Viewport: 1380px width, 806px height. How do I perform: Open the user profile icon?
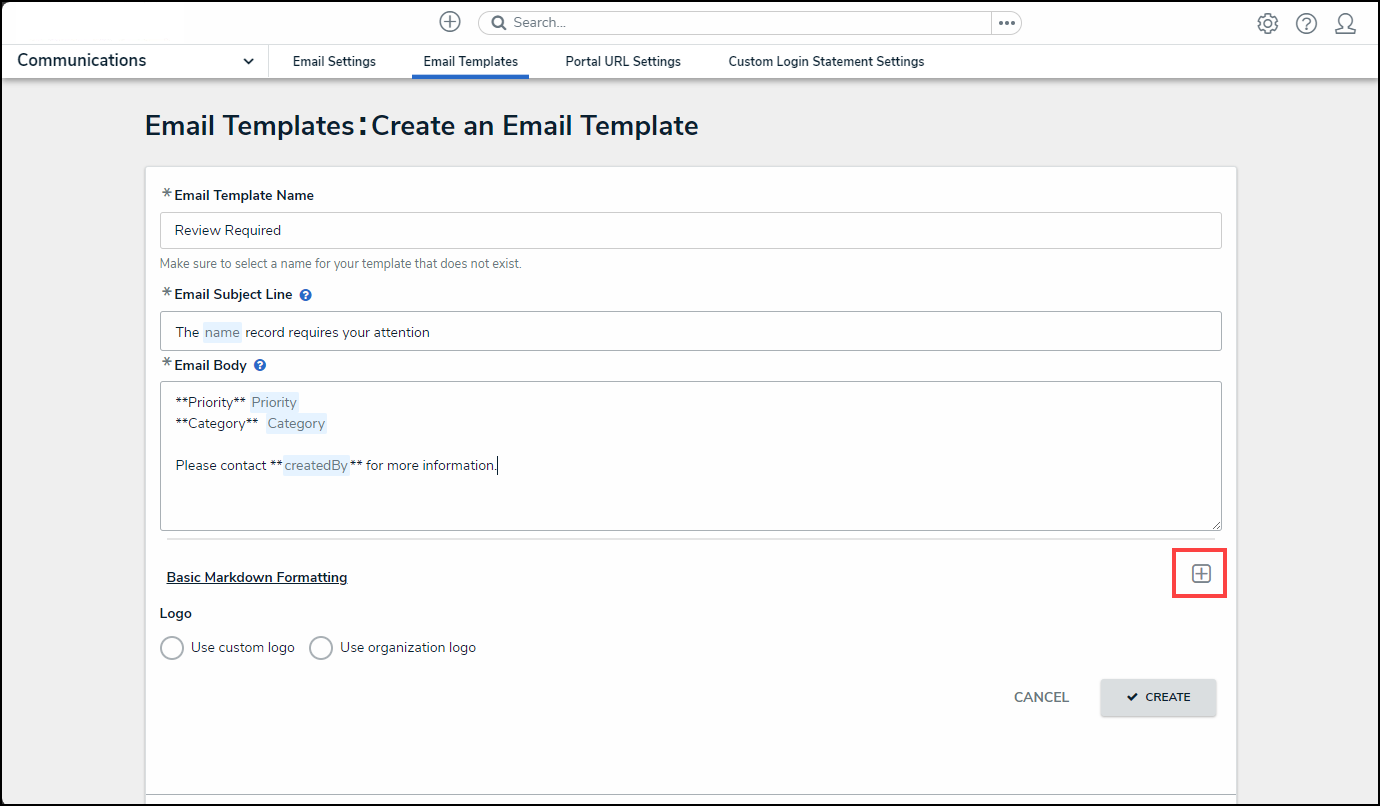[x=1345, y=23]
